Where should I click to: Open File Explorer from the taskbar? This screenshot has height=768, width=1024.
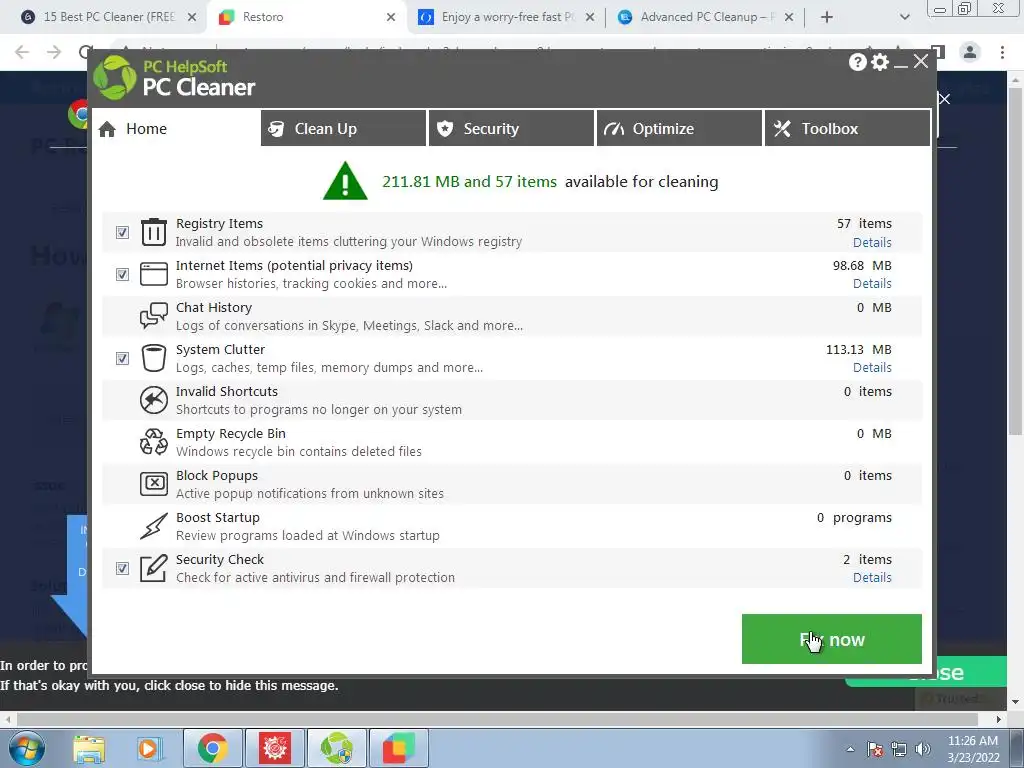[89, 748]
